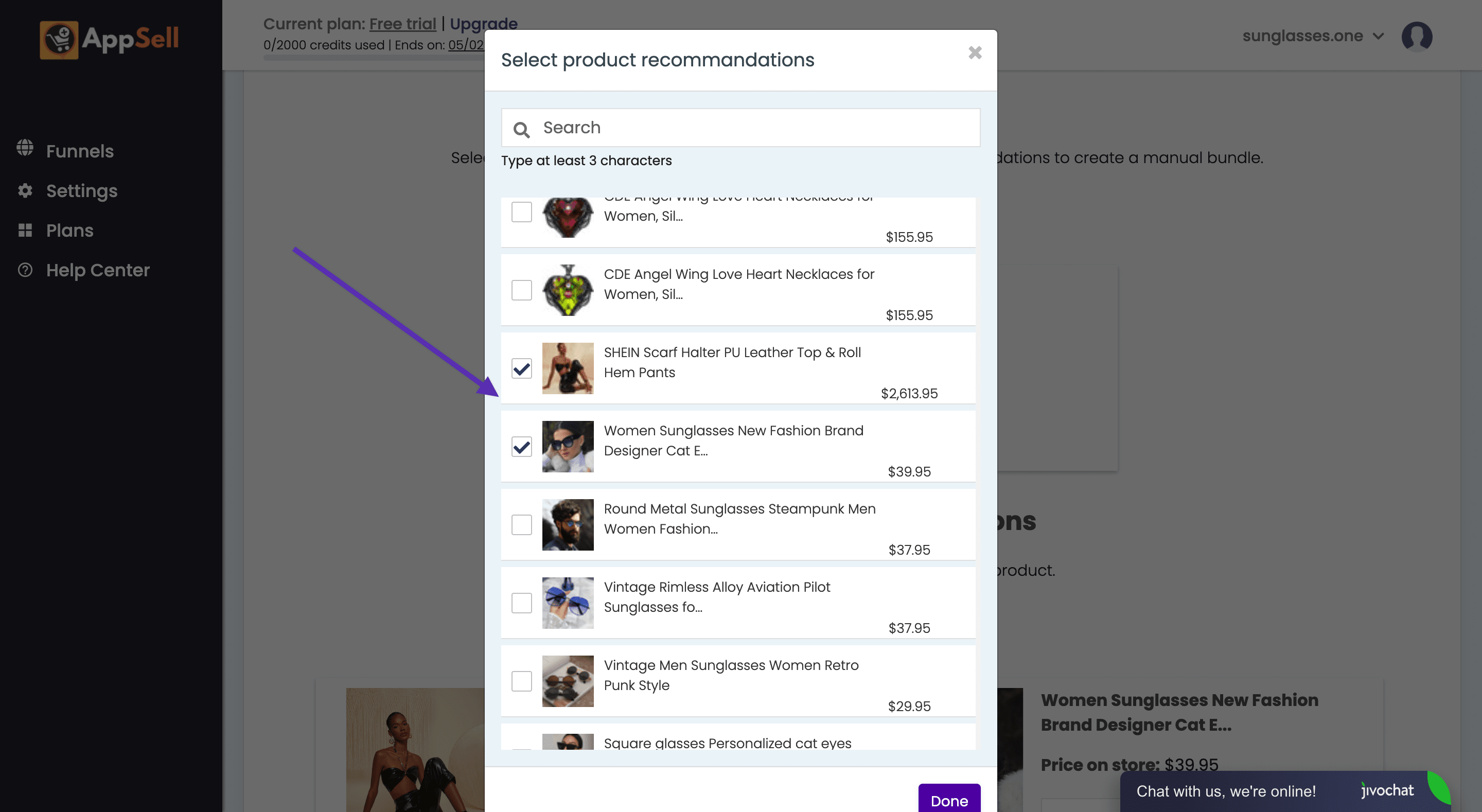1482x812 pixels.
Task: Expand the sunglasses.one store dropdown
Action: coord(1312,36)
